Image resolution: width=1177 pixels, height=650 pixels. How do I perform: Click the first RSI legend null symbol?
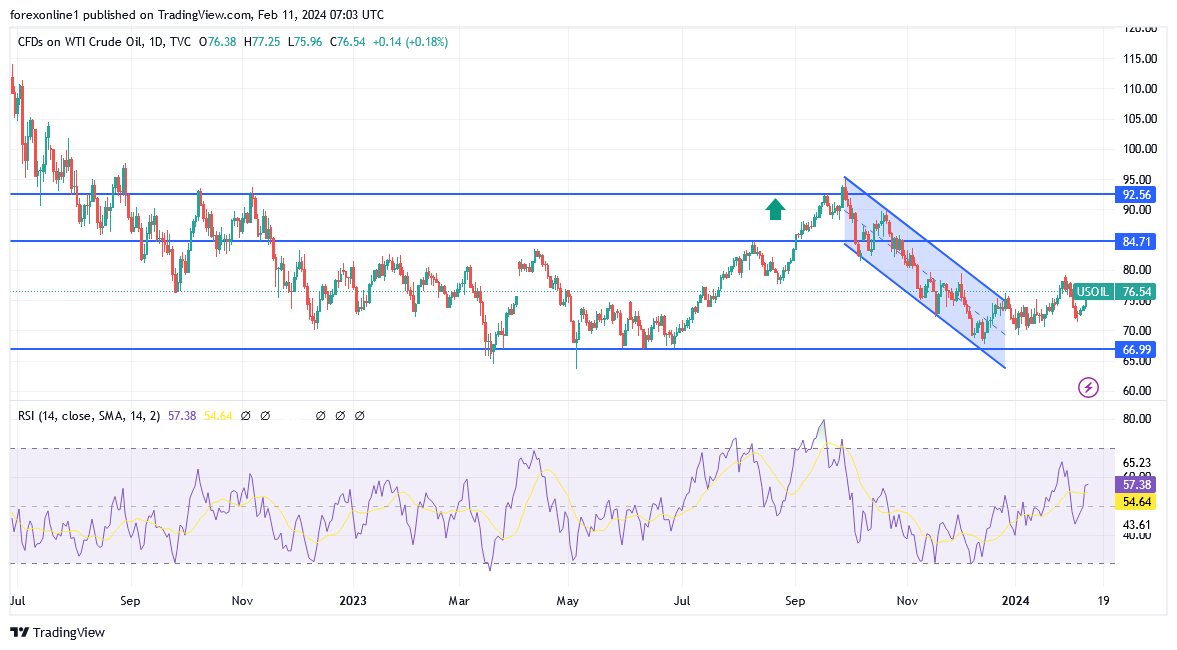pos(246,415)
